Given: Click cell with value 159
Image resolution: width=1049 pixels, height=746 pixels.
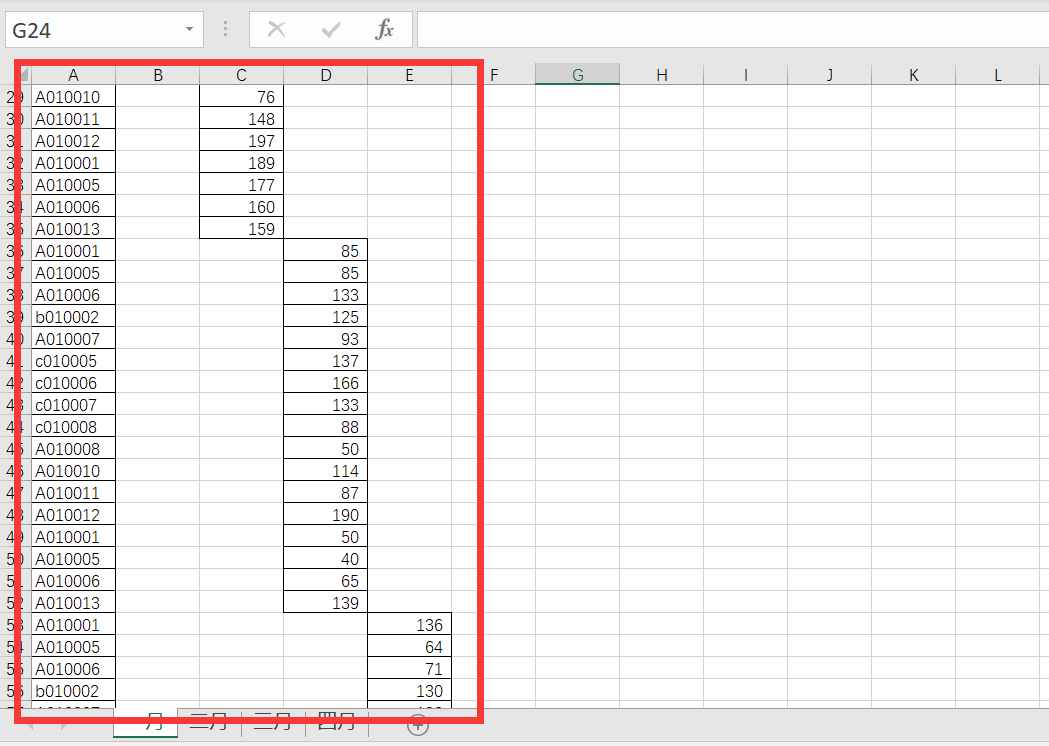Looking at the screenshot, I should (242, 229).
